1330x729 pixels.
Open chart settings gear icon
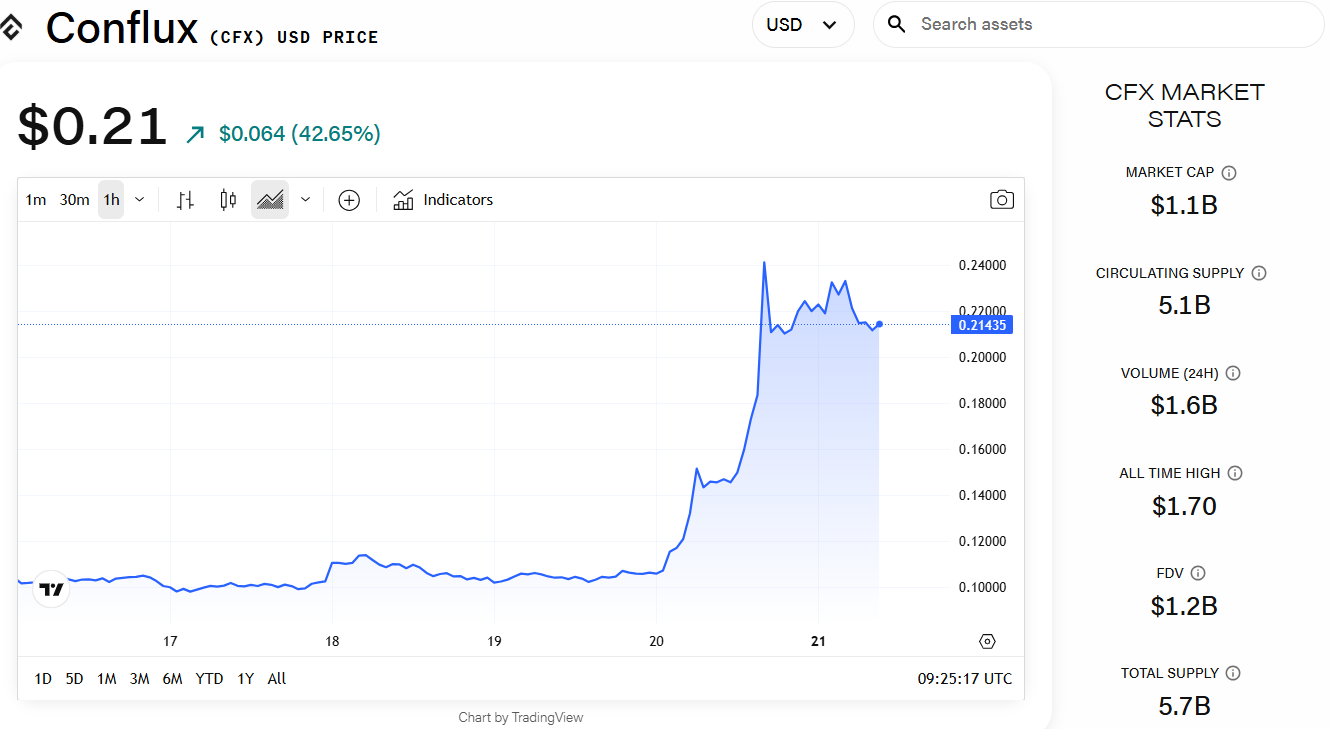(987, 641)
